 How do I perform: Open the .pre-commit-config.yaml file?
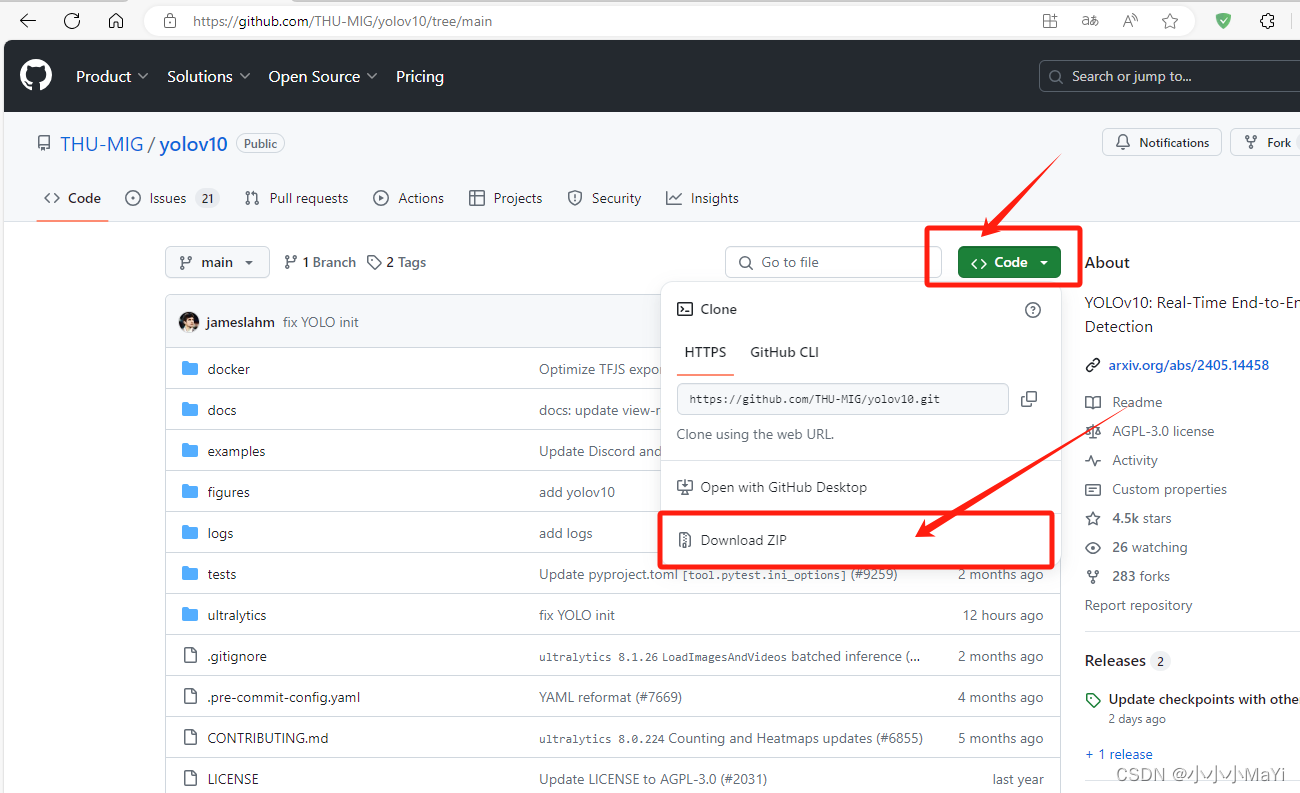(284, 697)
